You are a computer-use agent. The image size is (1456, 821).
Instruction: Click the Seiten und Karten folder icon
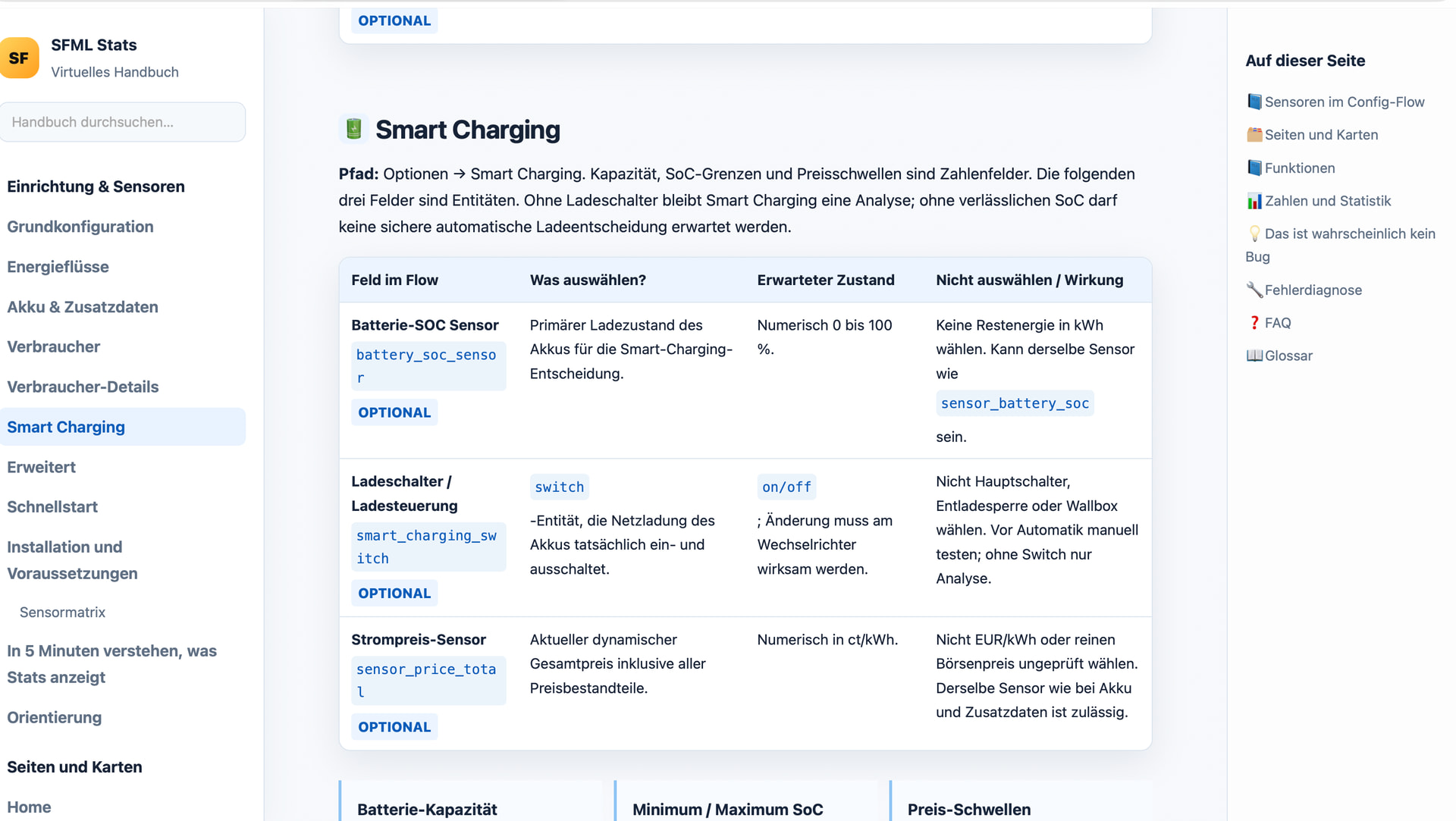pos(1254,134)
